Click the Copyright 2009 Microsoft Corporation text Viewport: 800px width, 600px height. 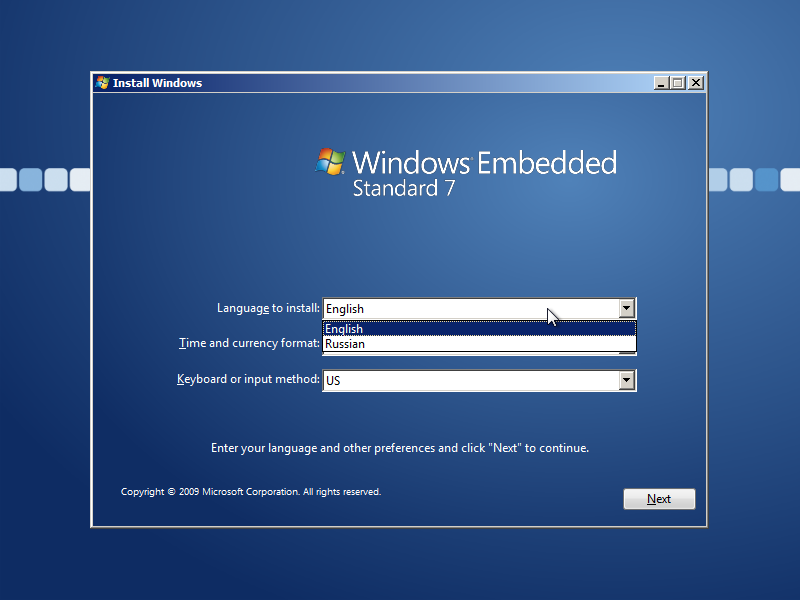coord(251,492)
